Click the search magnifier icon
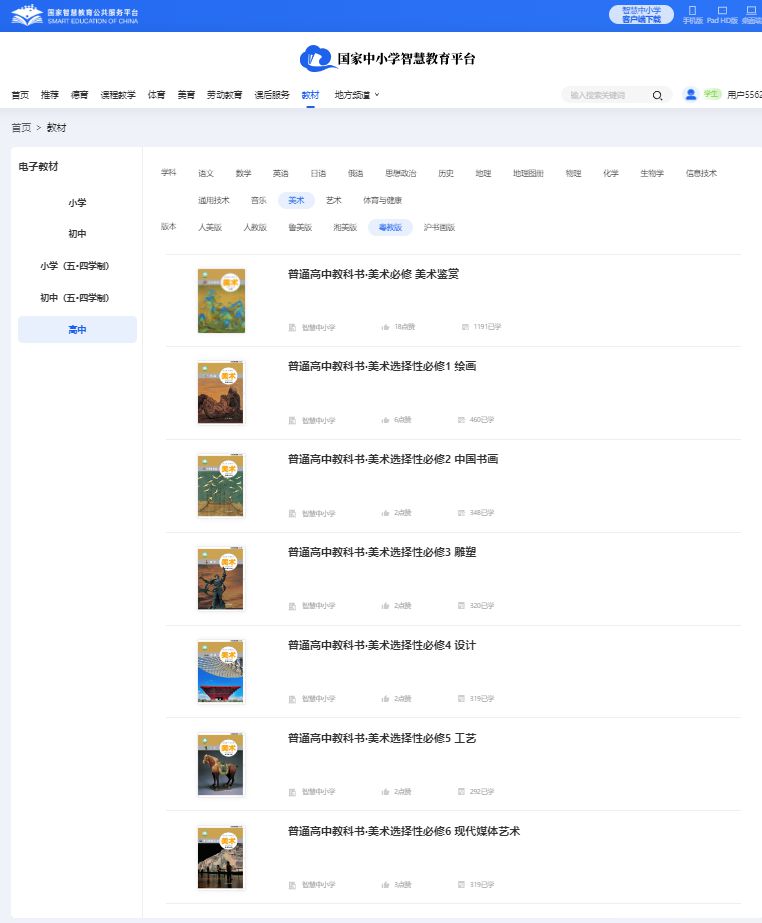Screen dimensions: 762x923 (x=657, y=95)
